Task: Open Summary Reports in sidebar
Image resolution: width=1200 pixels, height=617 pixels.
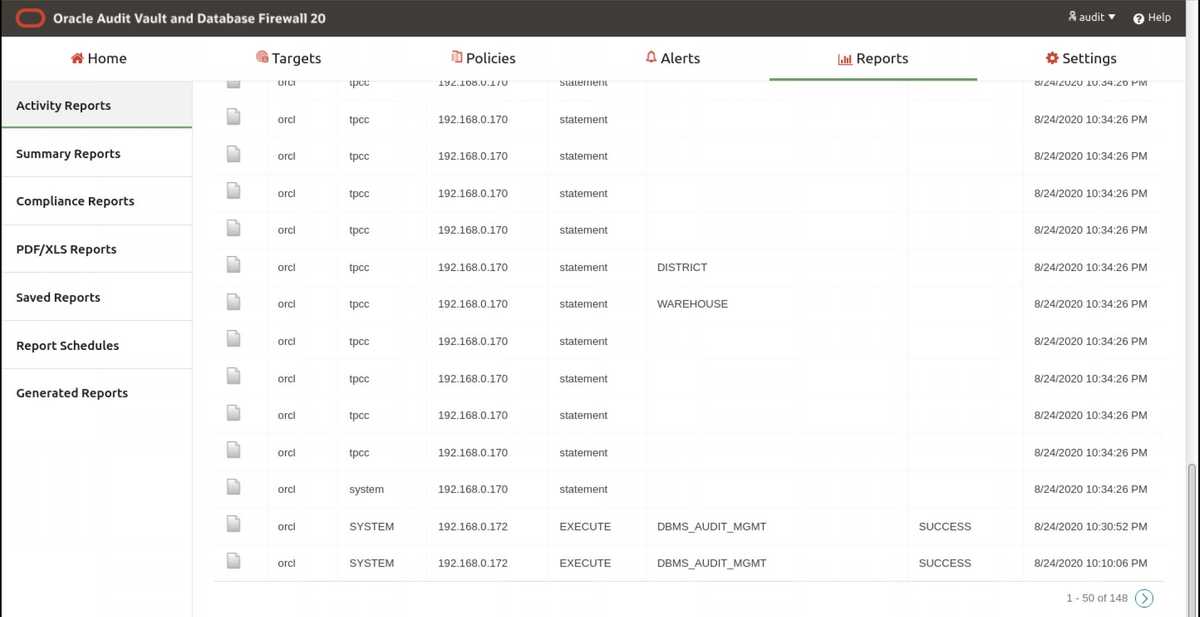Action: tap(68, 153)
